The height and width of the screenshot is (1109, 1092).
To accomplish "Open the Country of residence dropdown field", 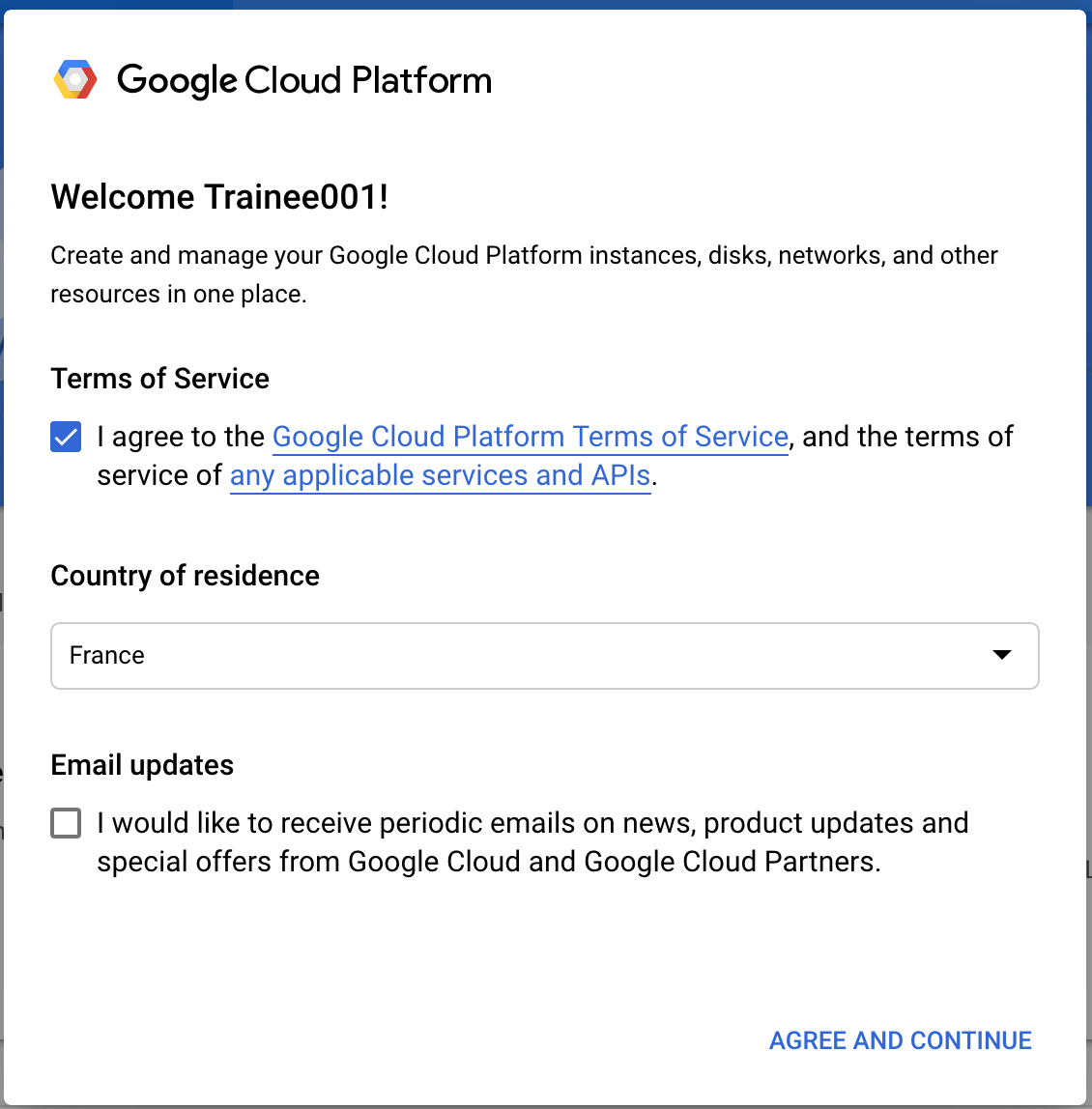I will click(x=545, y=656).
